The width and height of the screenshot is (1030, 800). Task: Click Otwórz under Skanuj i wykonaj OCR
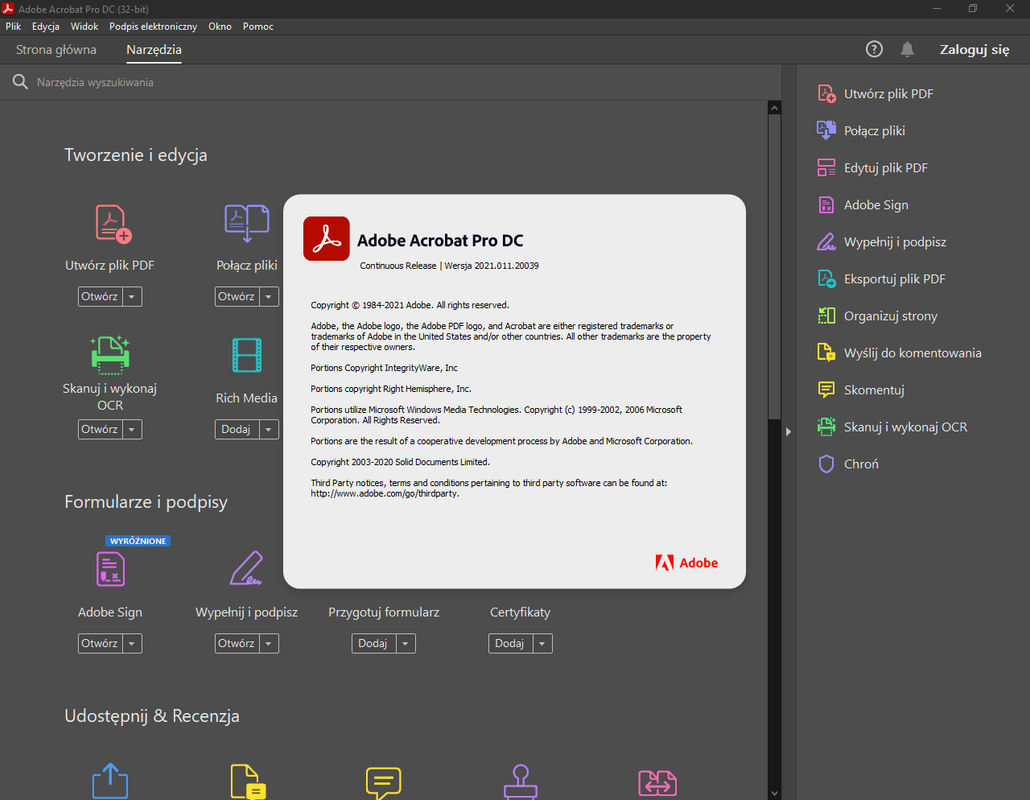pos(100,430)
